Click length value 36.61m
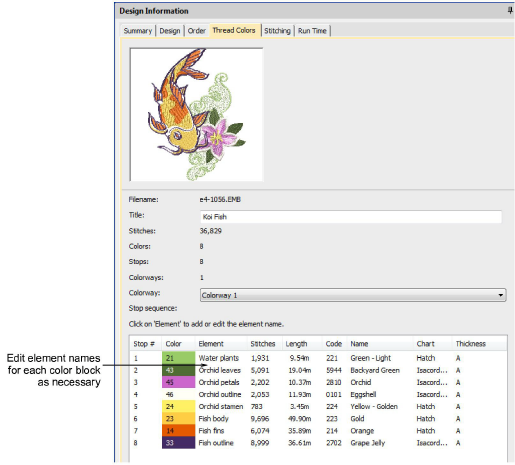The width and height of the screenshot is (515, 465). pos(300,443)
